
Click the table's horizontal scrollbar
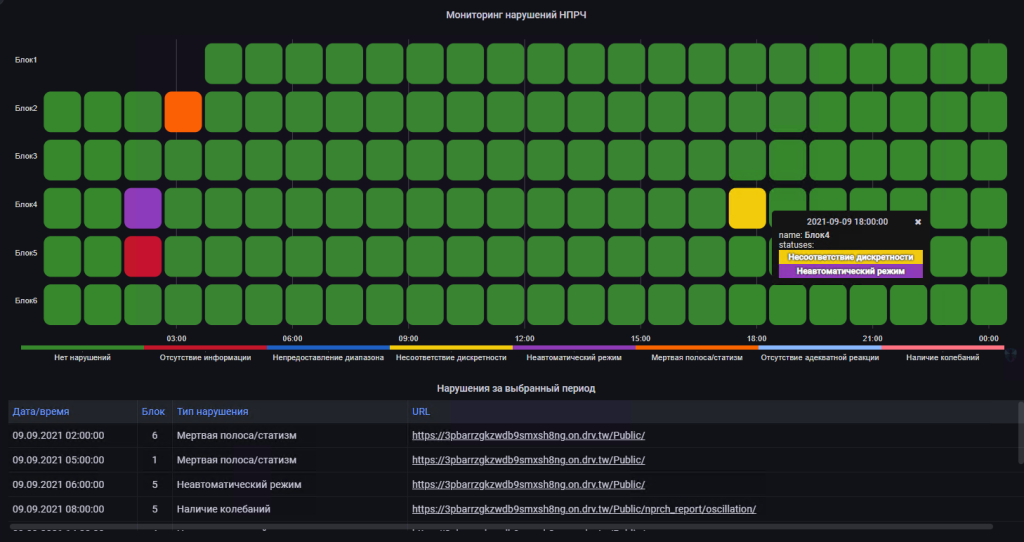[500, 526]
